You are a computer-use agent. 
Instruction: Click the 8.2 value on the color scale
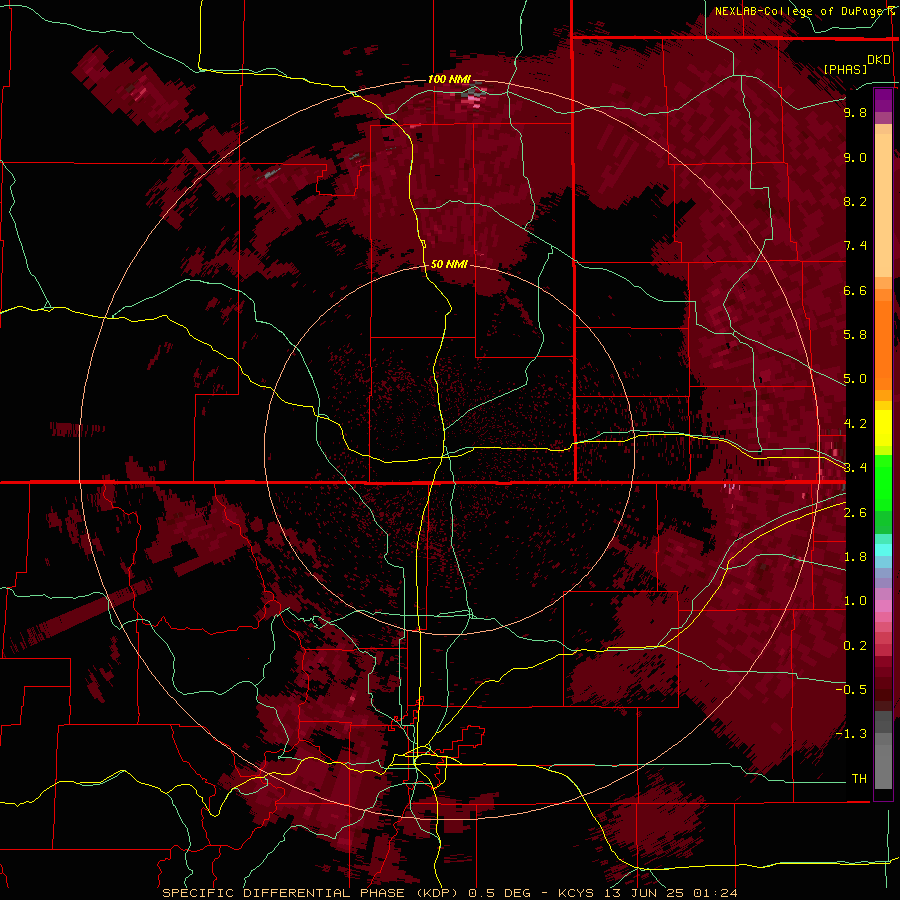click(855, 201)
